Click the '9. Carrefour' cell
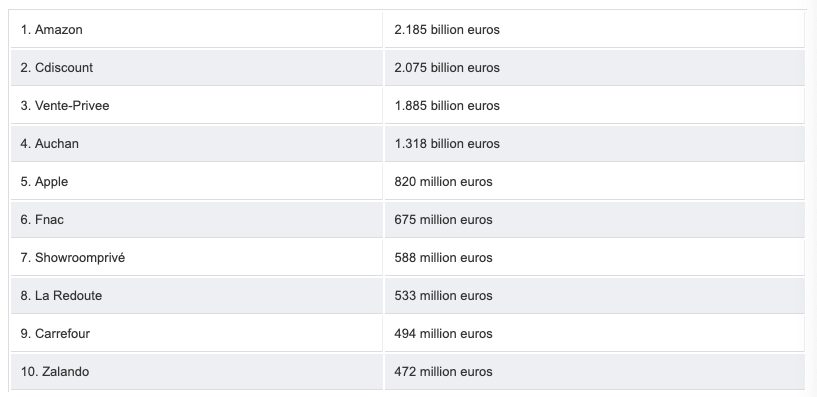This screenshot has width=817, height=397. [x=196, y=334]
